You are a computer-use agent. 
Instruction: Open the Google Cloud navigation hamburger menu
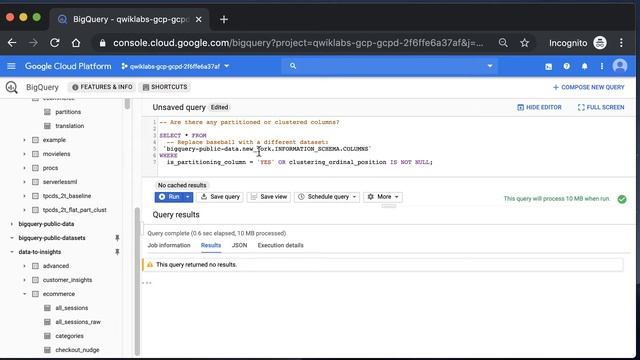[x=11, y=66]
